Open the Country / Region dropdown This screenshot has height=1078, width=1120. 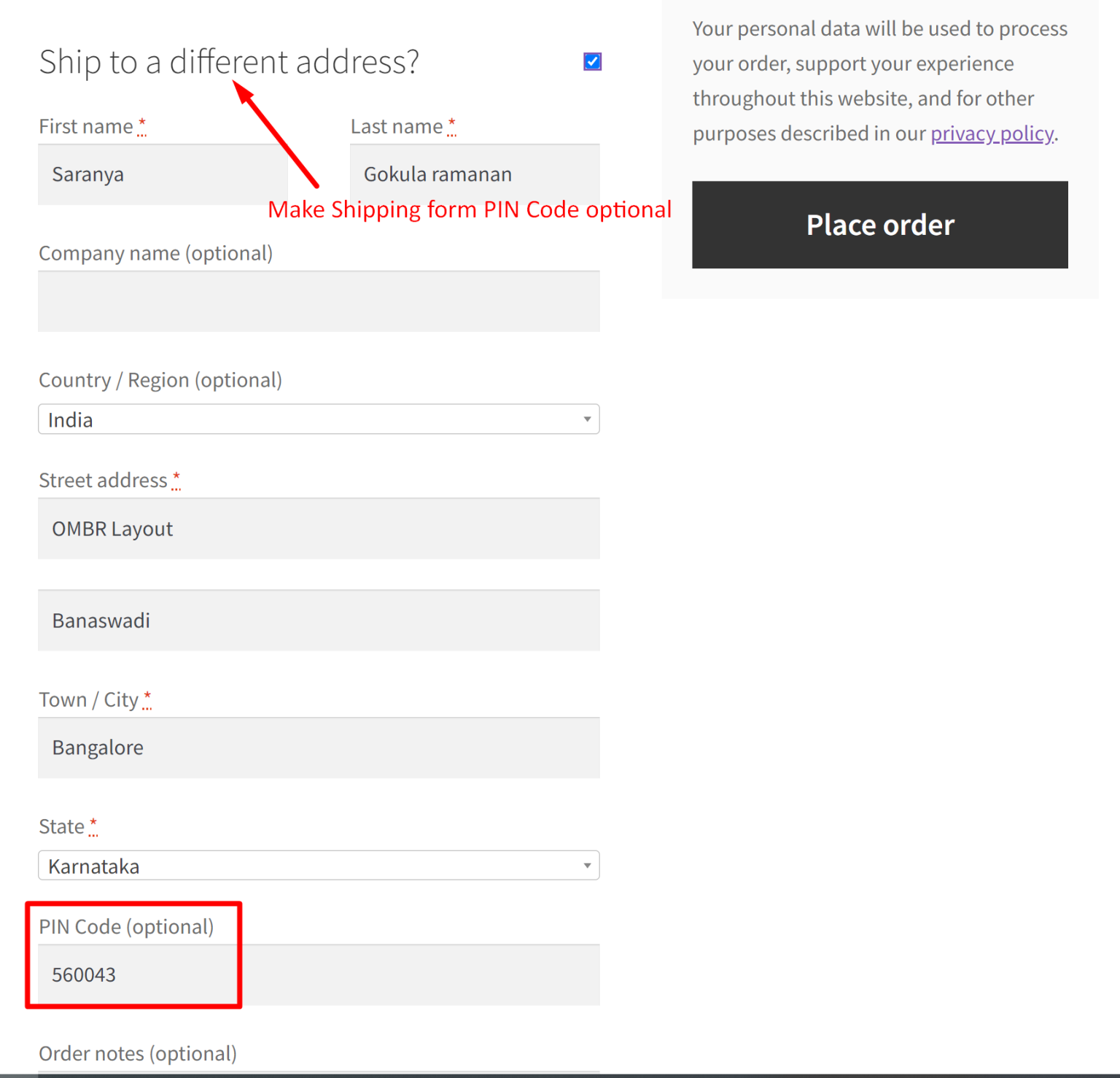(319, 419)
